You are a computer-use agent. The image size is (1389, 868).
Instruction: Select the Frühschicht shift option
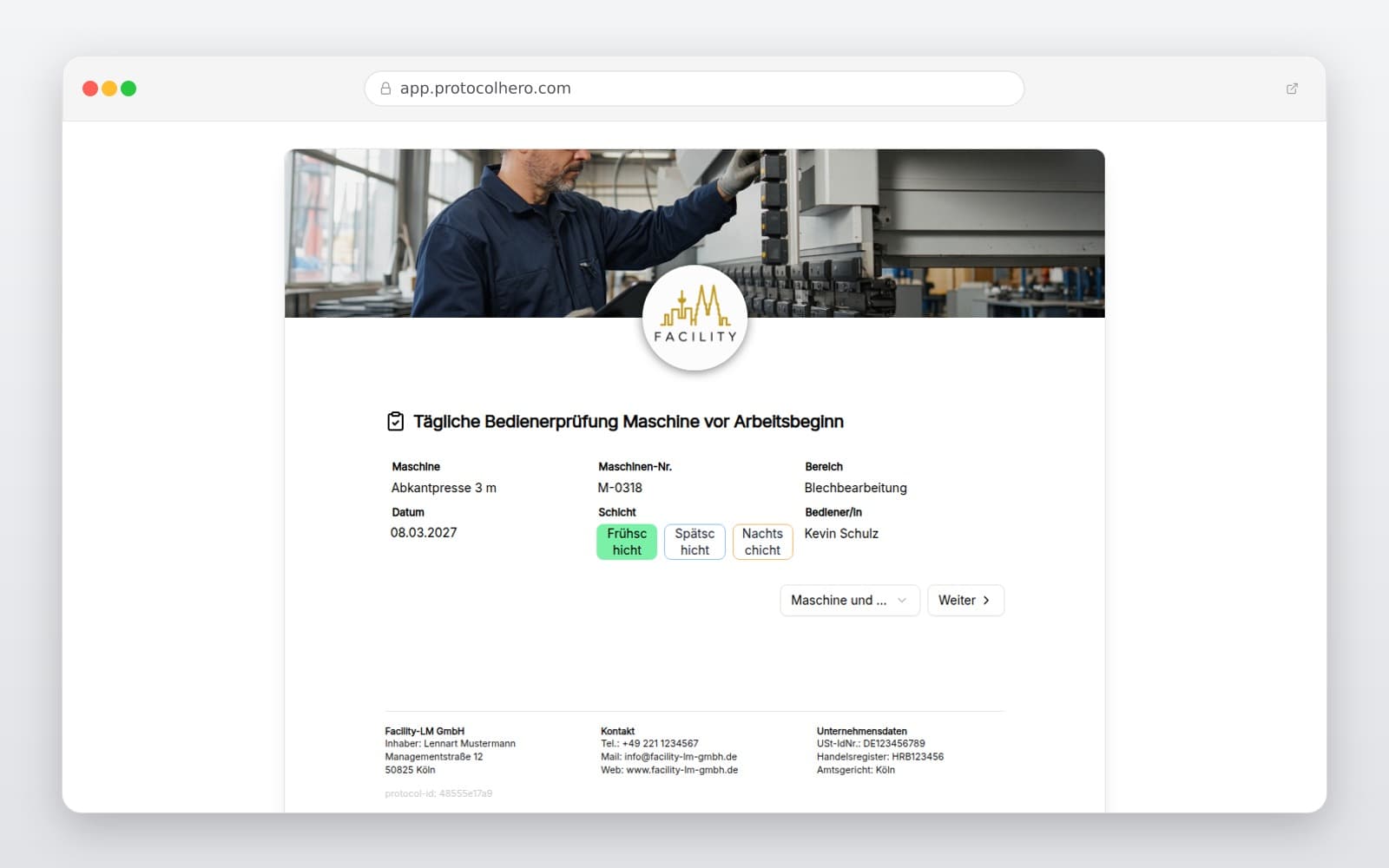(627, 542)
